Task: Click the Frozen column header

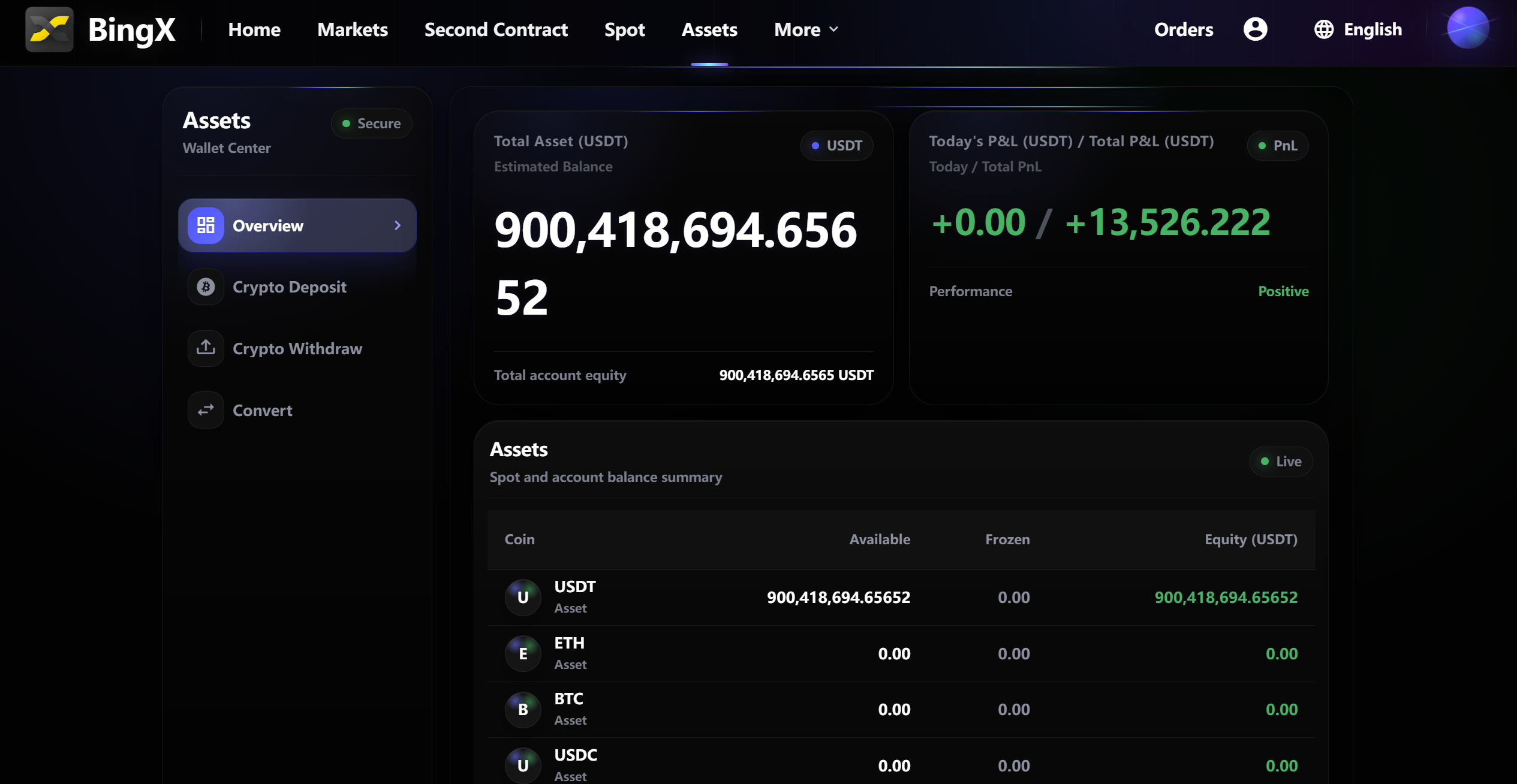Action: 1007,539
